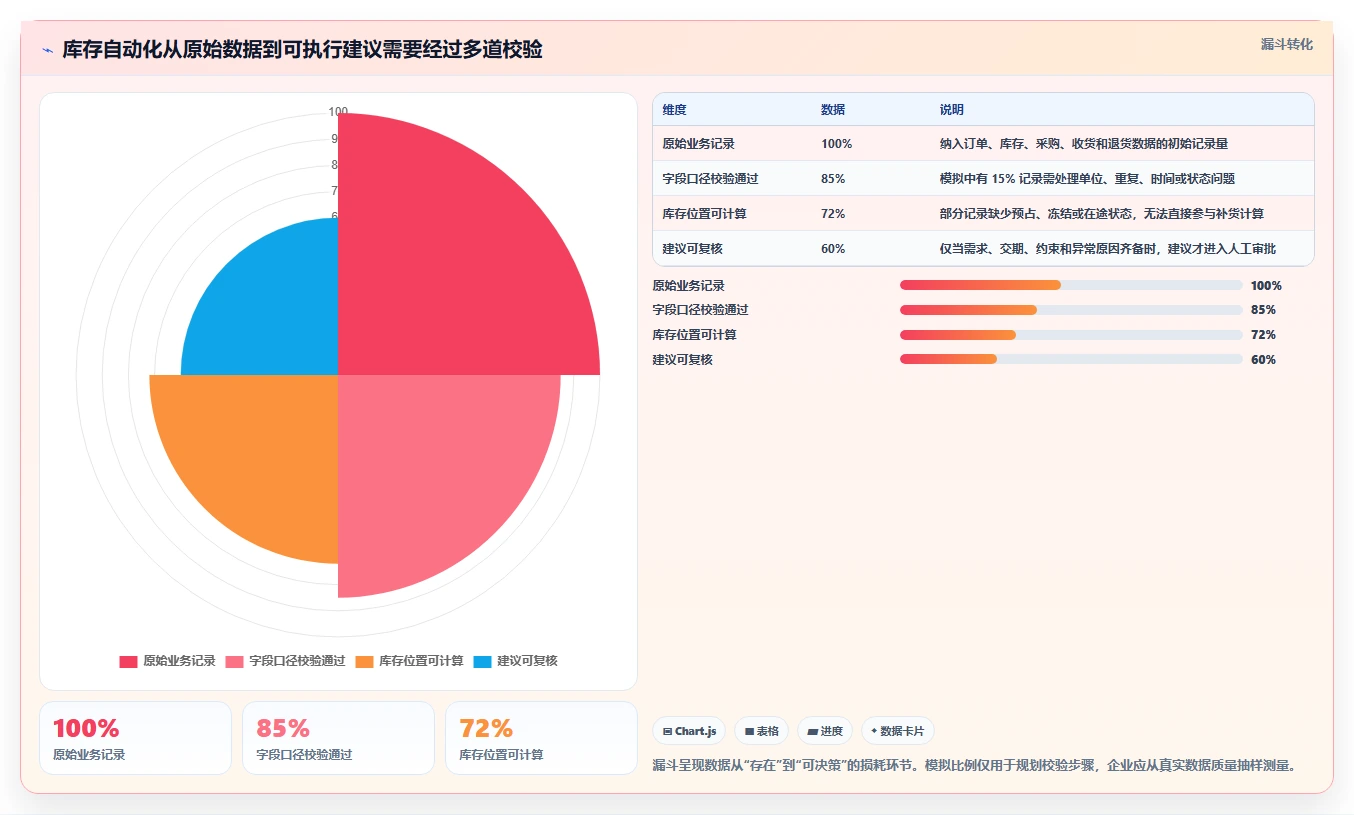Viewport: 1354px width, 815px height.
Task: Click the 库存位置可计算 progress row label
Action: [694, 335]
